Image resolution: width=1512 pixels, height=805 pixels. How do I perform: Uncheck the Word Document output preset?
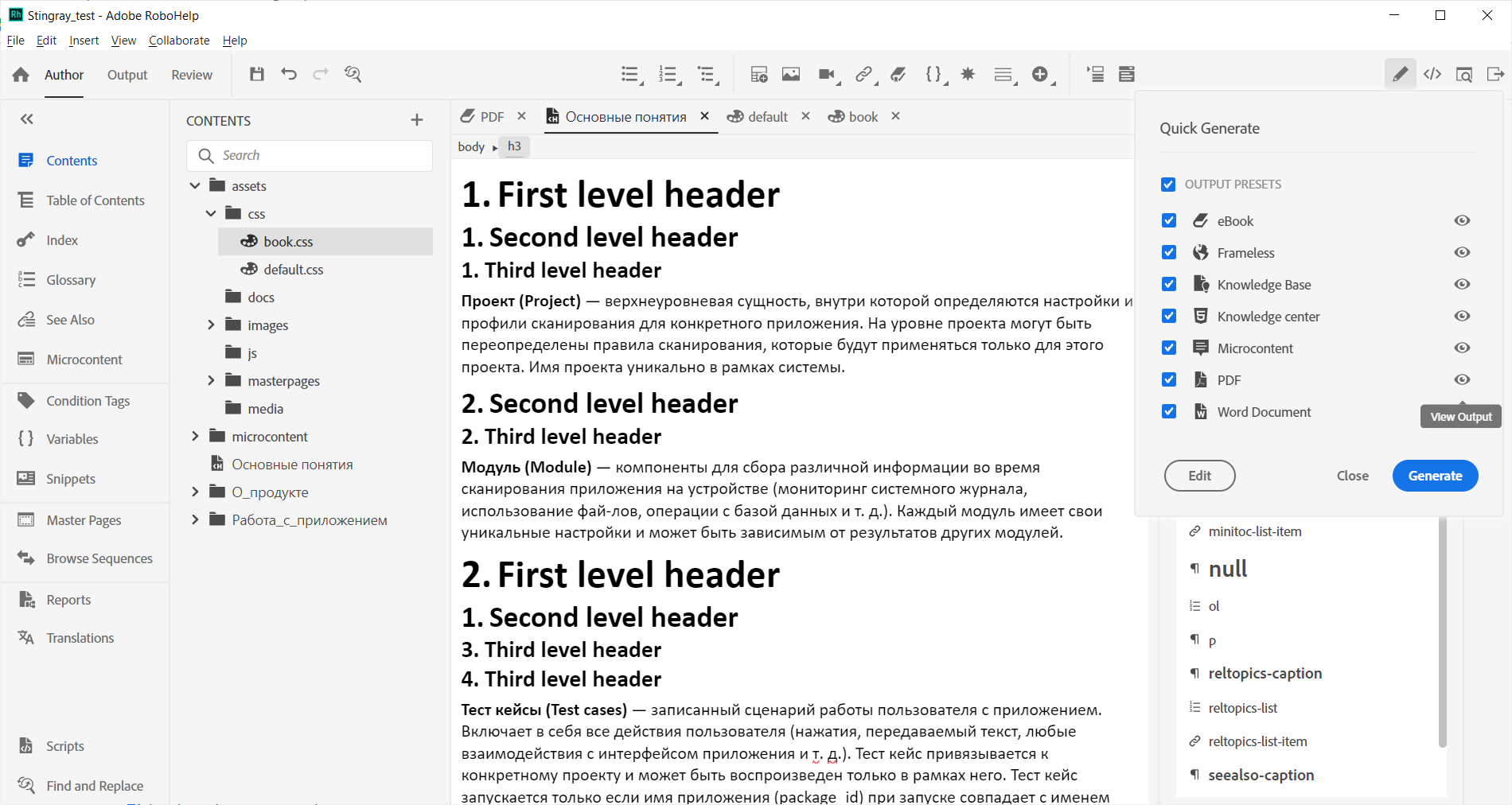click(x=1168, y=411)
